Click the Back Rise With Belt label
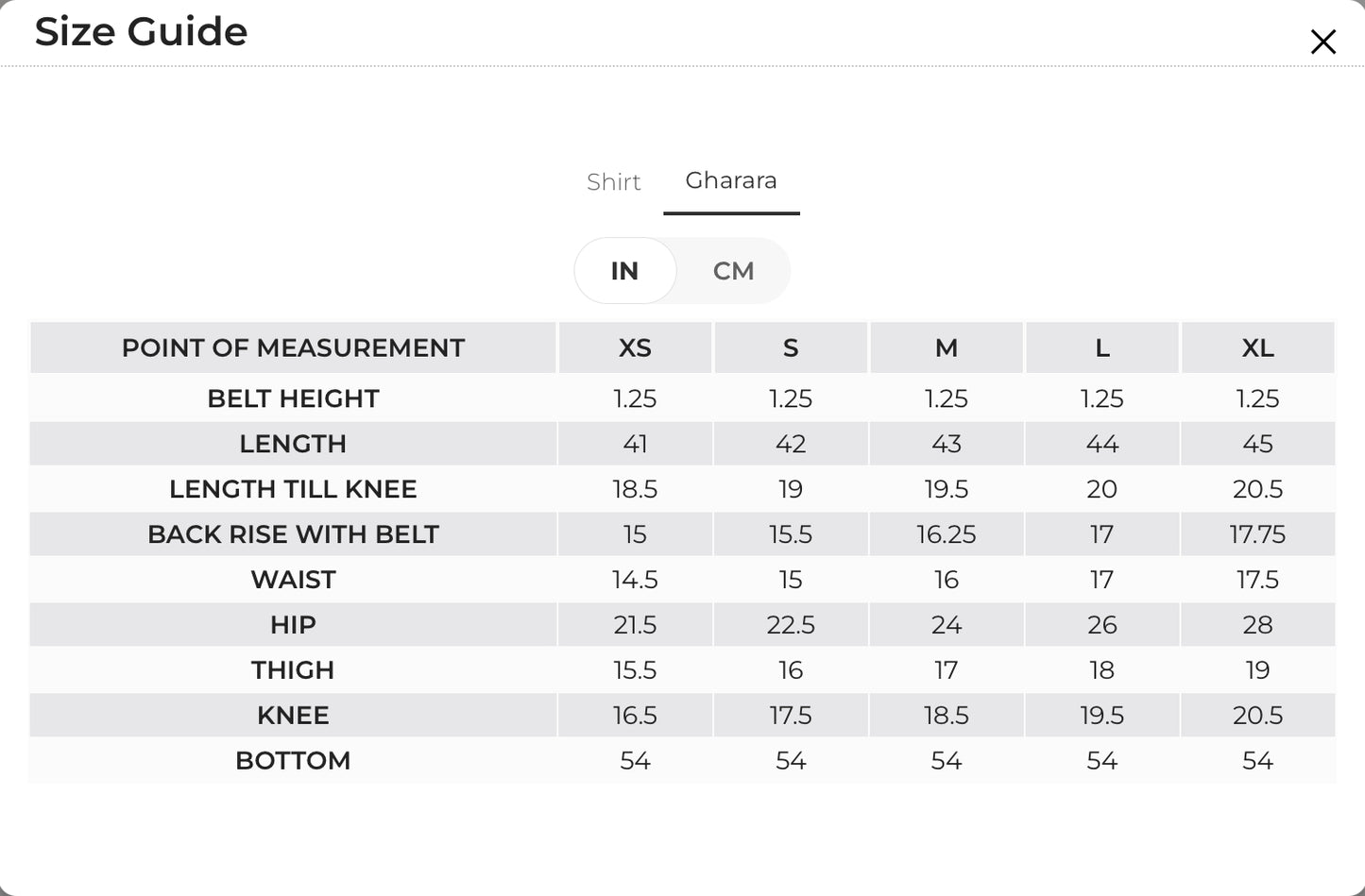This screenshot has width=1365, height=896. click(x=293, y=534)
